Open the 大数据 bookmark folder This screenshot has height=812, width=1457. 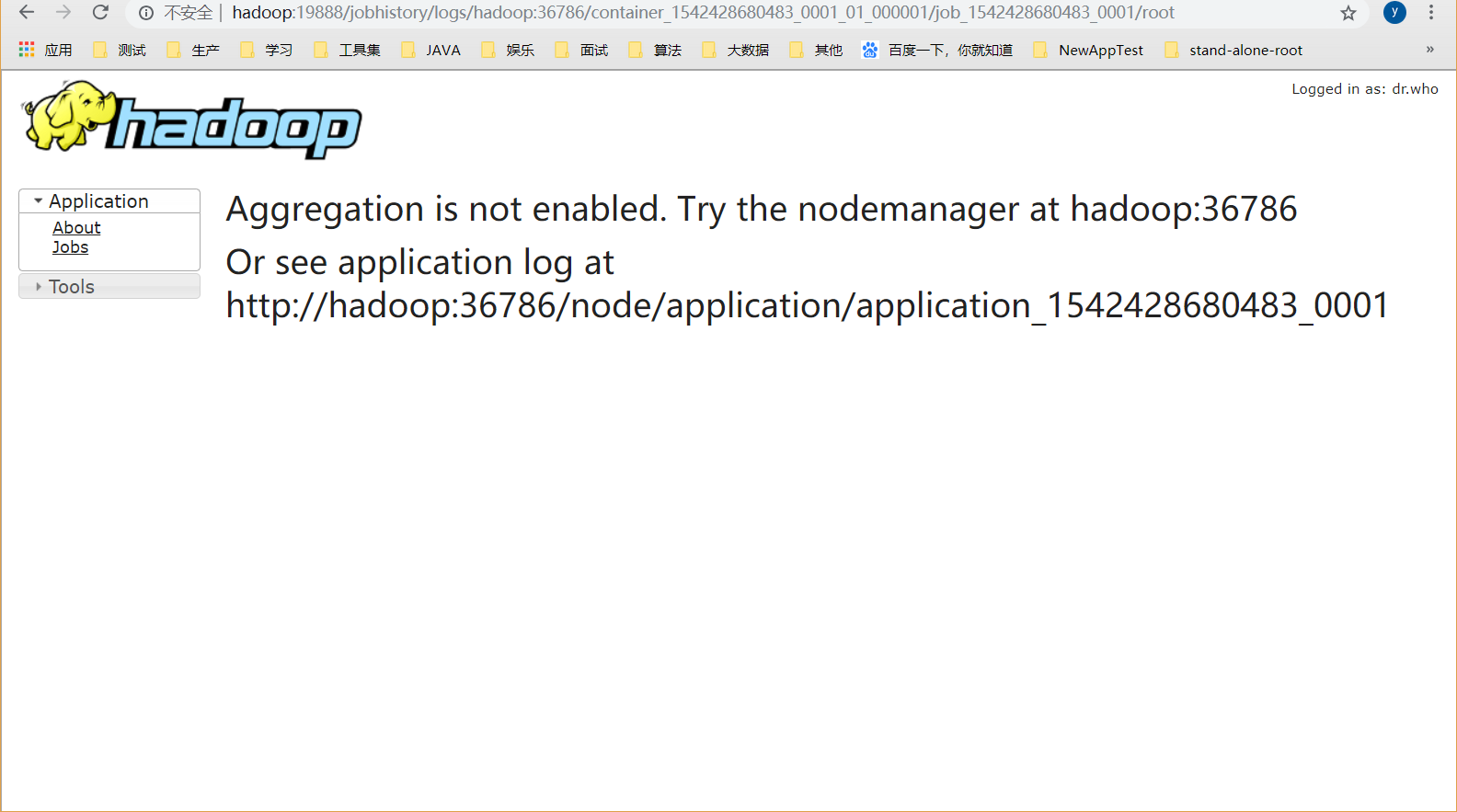[x=735, y=50]
